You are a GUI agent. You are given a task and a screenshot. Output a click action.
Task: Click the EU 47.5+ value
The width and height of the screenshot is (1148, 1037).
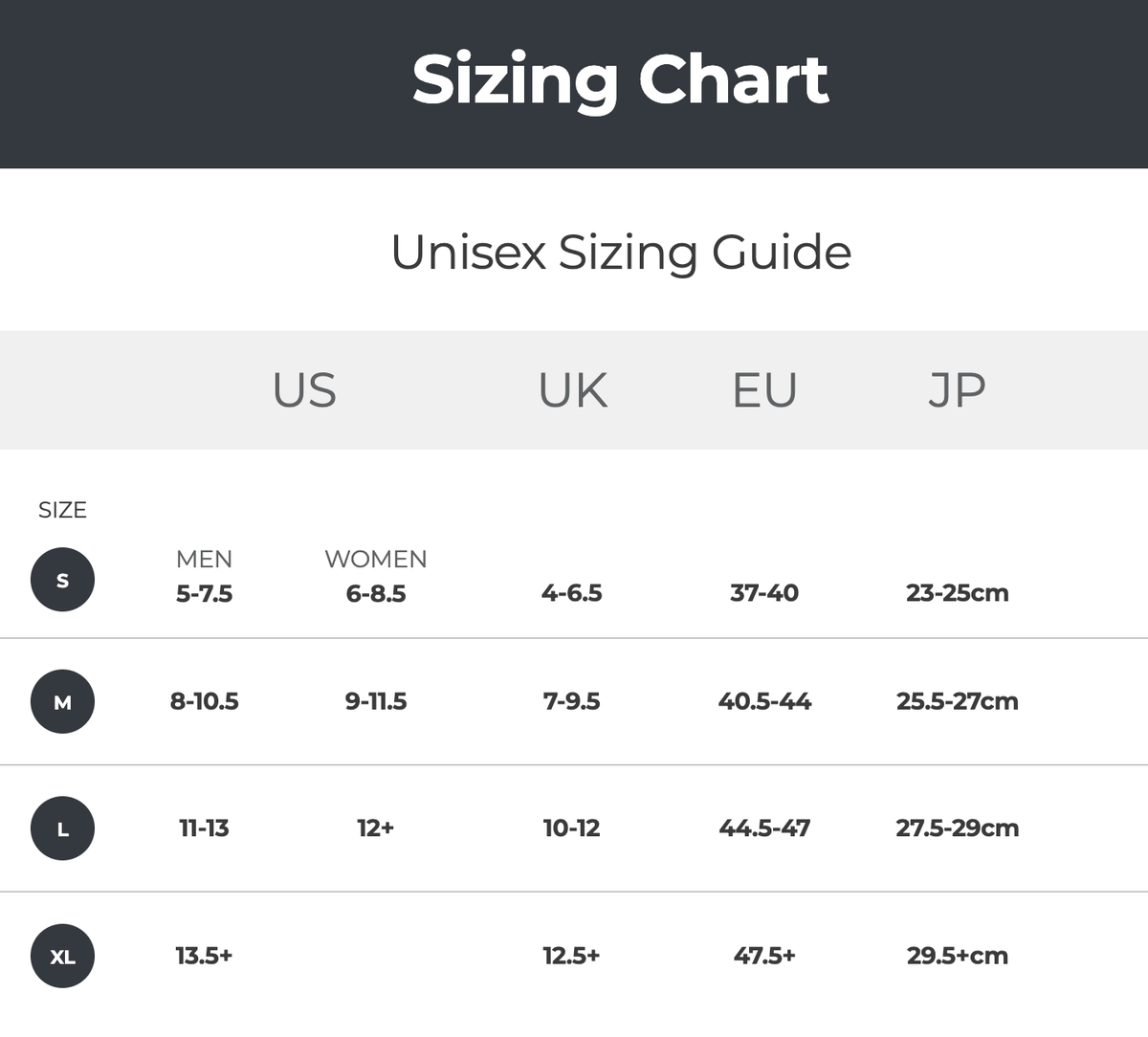pyautogui.click(x=764, y=956)
